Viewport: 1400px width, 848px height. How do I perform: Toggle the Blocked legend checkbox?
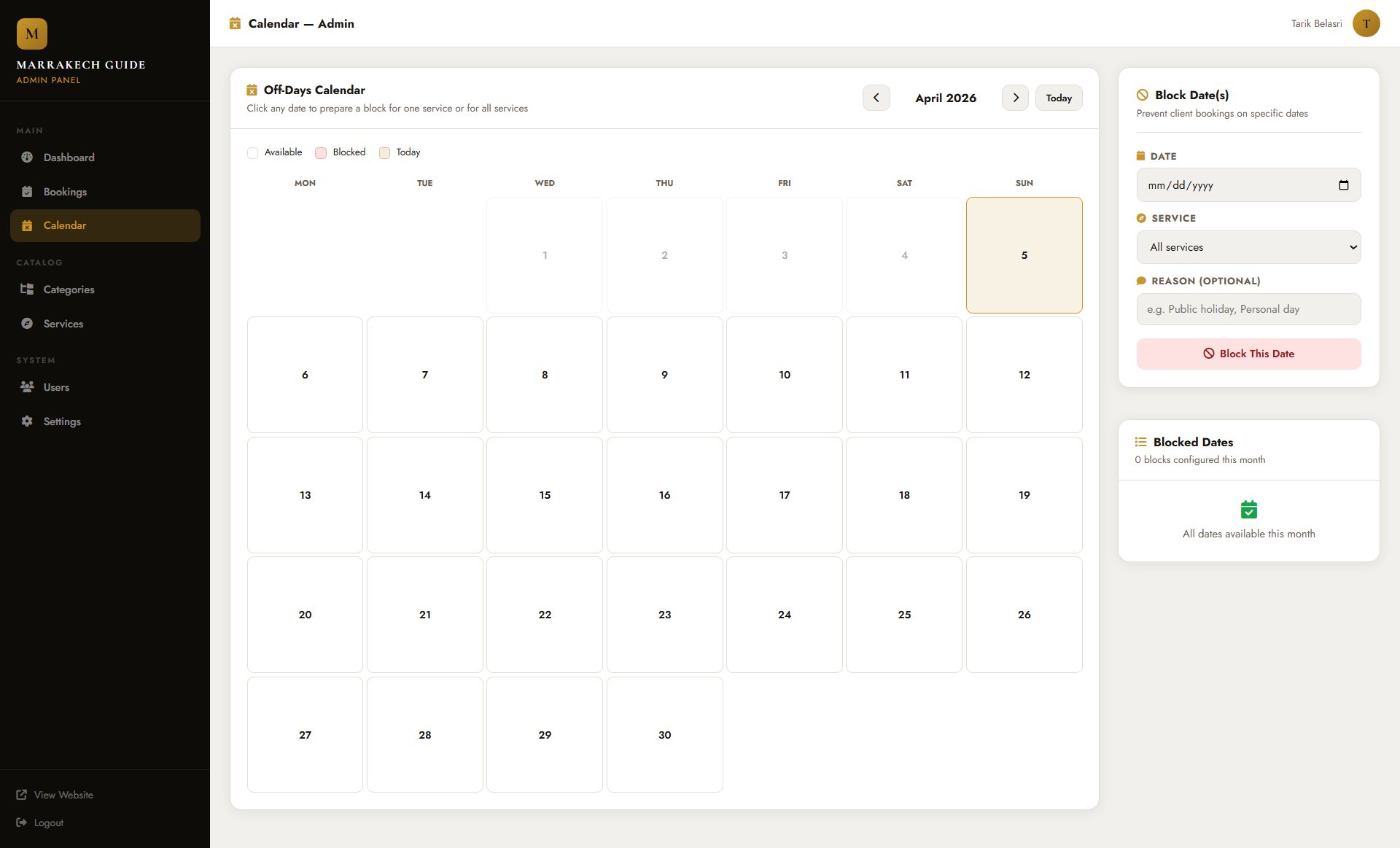coord(321,153)
